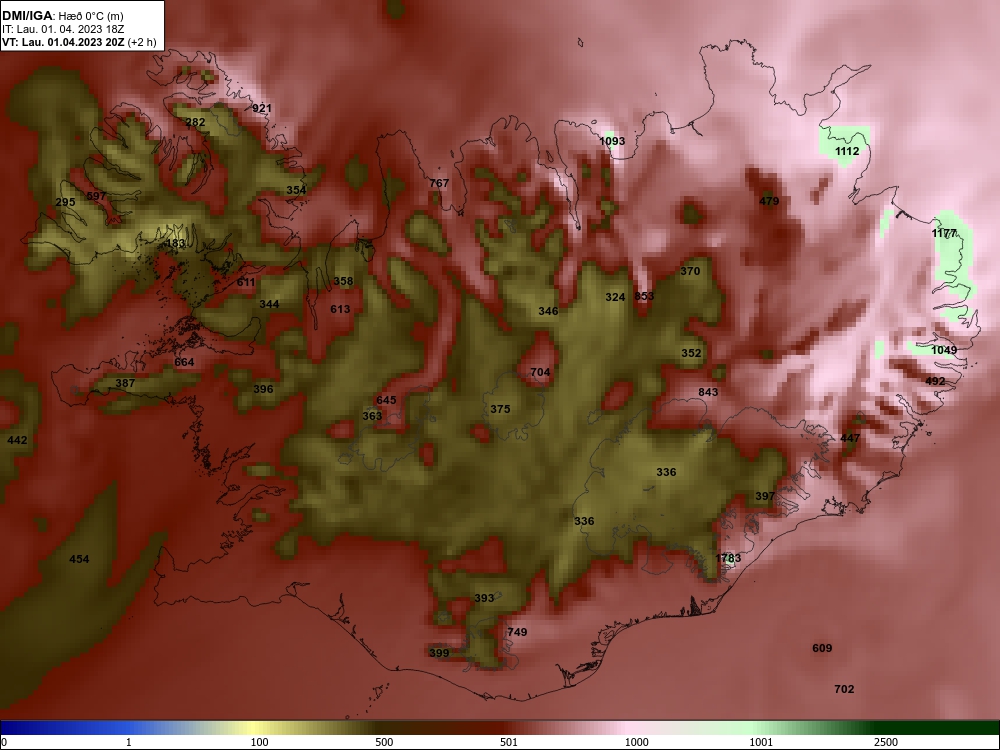Click the map value 344

coord(269,304)
